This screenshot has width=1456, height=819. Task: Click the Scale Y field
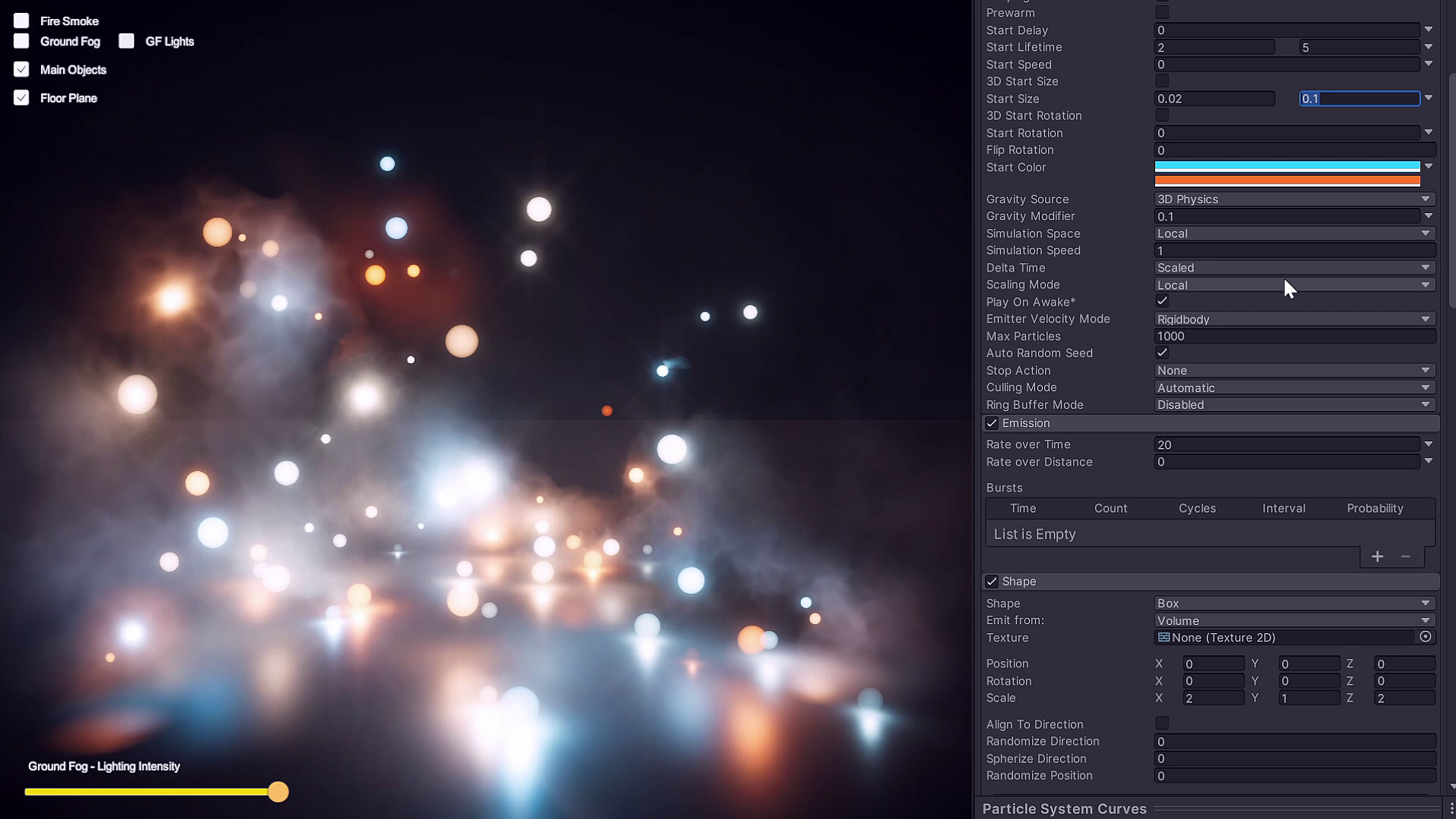point(1309,698)
